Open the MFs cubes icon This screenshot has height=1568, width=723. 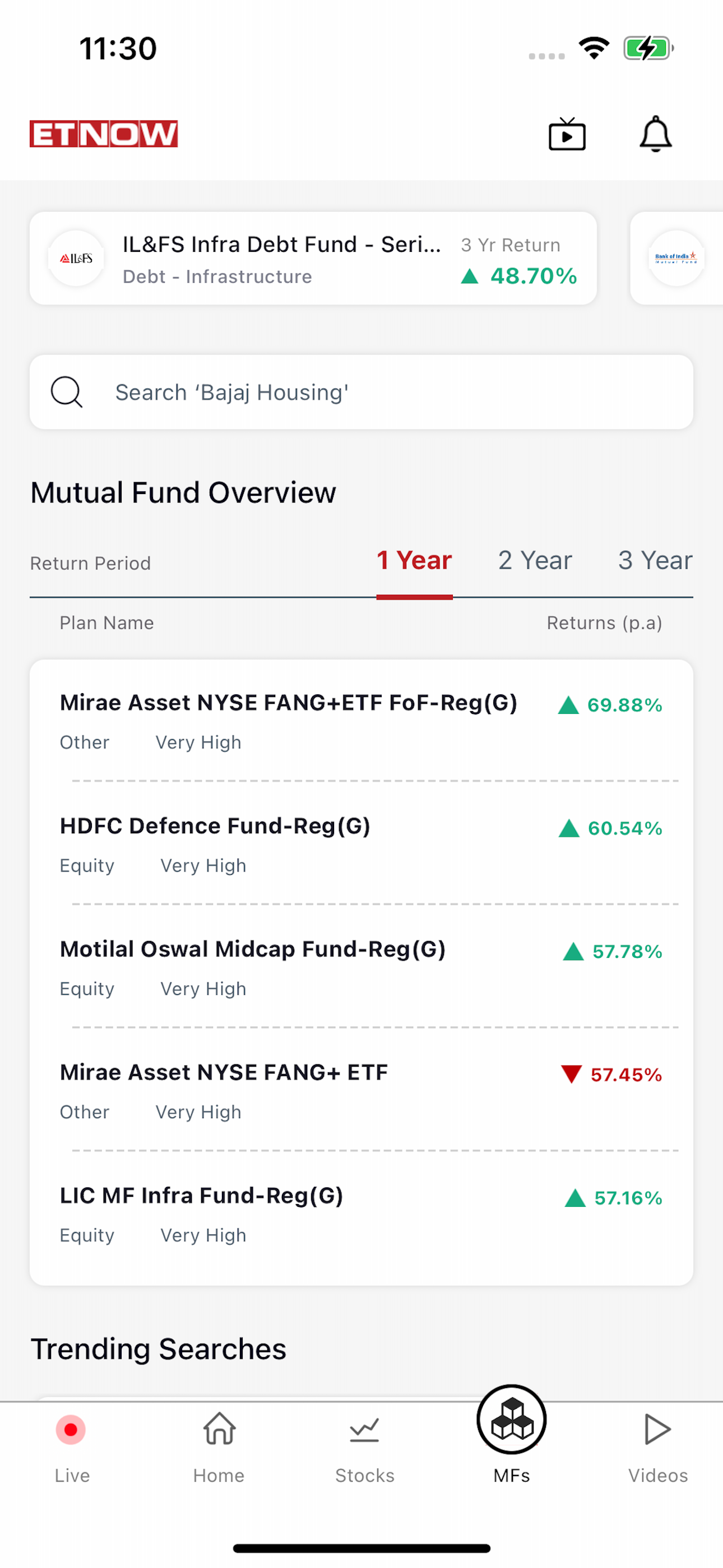point(511,1421)
